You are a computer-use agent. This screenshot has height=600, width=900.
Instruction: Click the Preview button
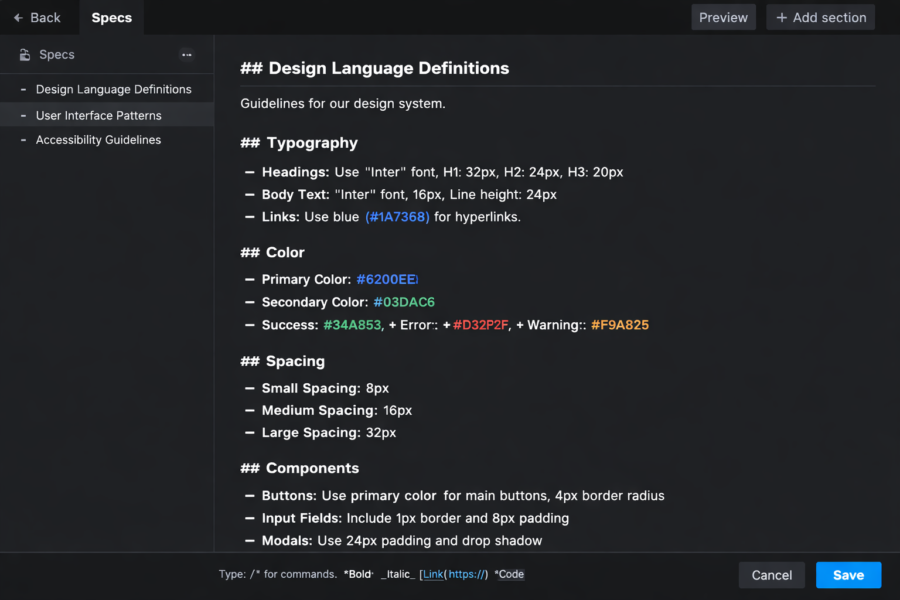723,17
